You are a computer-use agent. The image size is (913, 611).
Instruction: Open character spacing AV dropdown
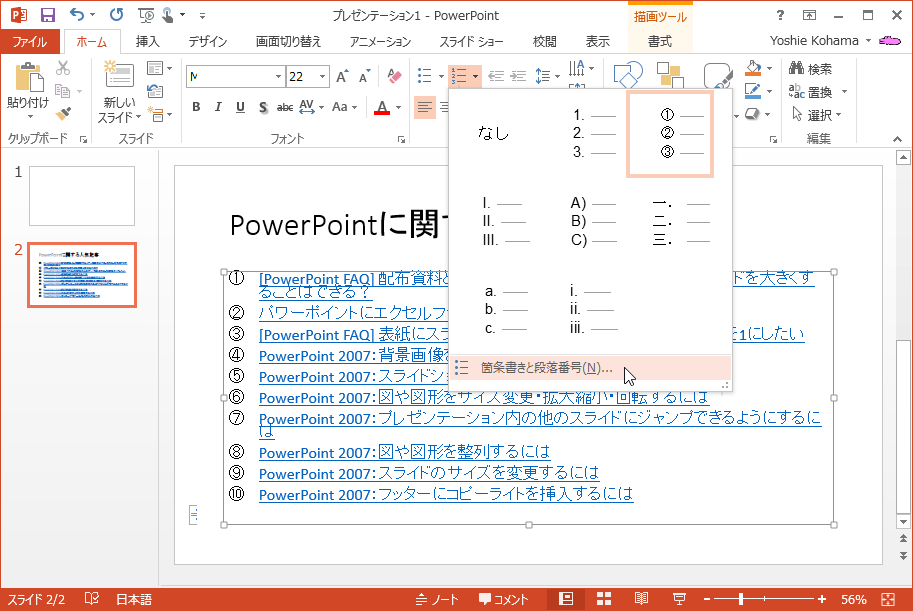point(320,108)
